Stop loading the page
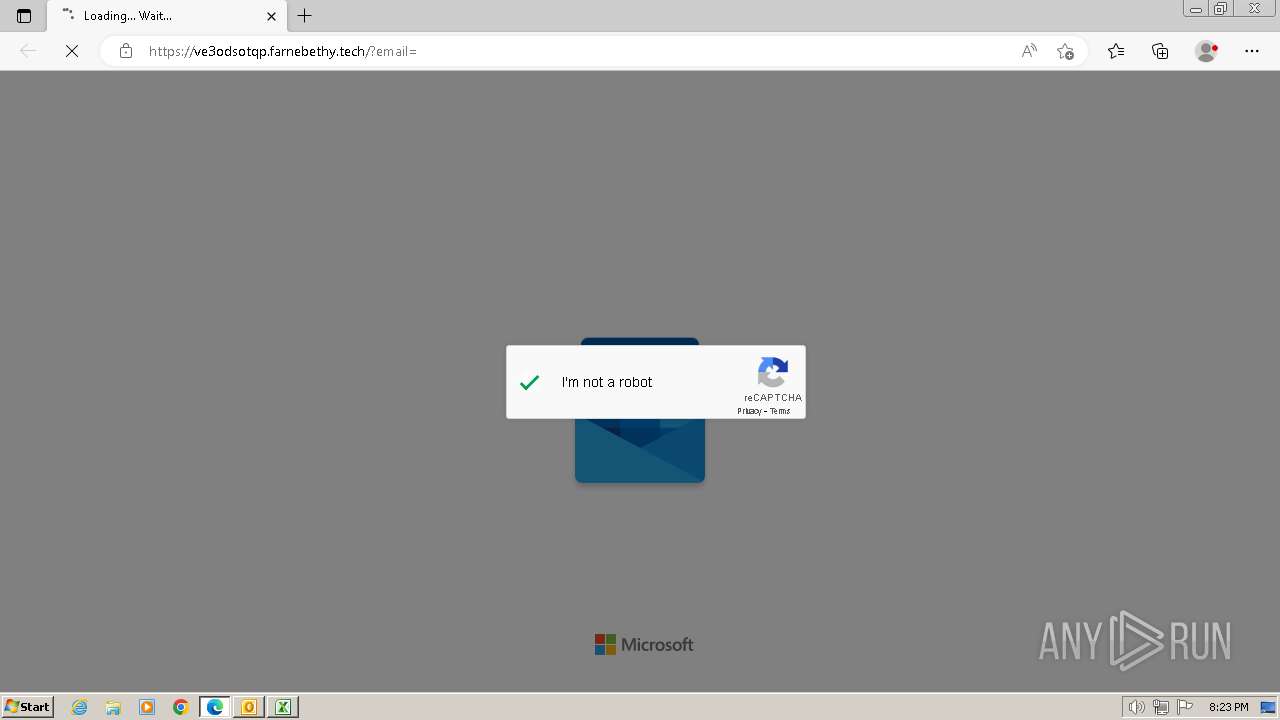 pyautogui.click(x=72, y=51)
